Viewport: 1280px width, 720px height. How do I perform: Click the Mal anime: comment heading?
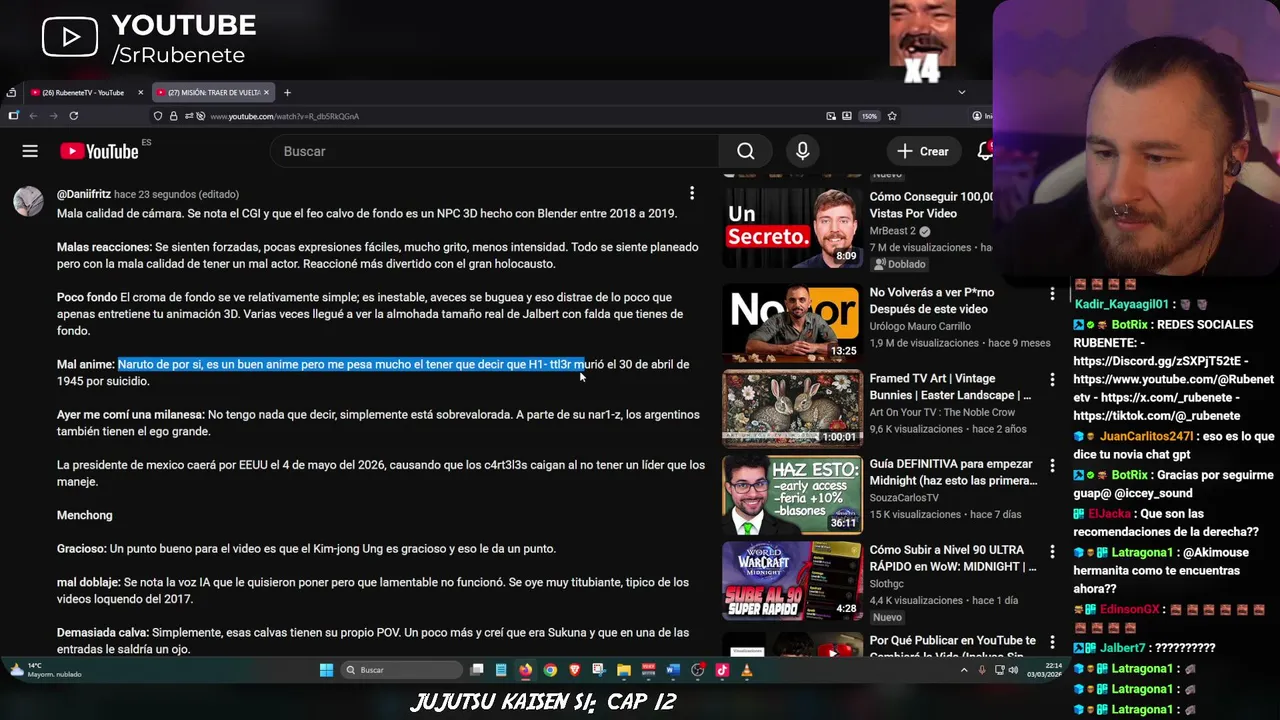click(x=86, y=364)
